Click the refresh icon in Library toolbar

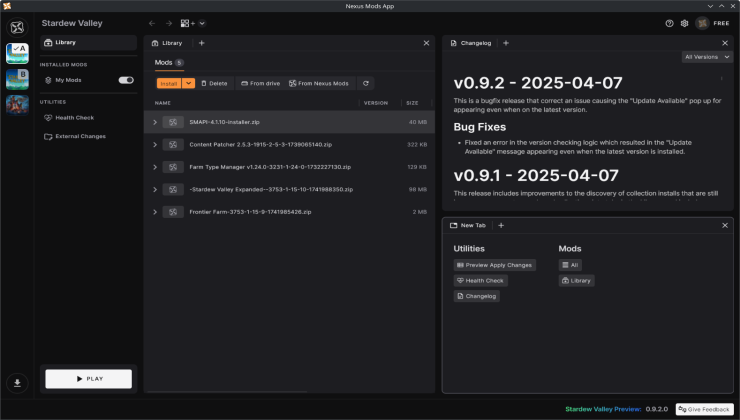tap(366, 83)
